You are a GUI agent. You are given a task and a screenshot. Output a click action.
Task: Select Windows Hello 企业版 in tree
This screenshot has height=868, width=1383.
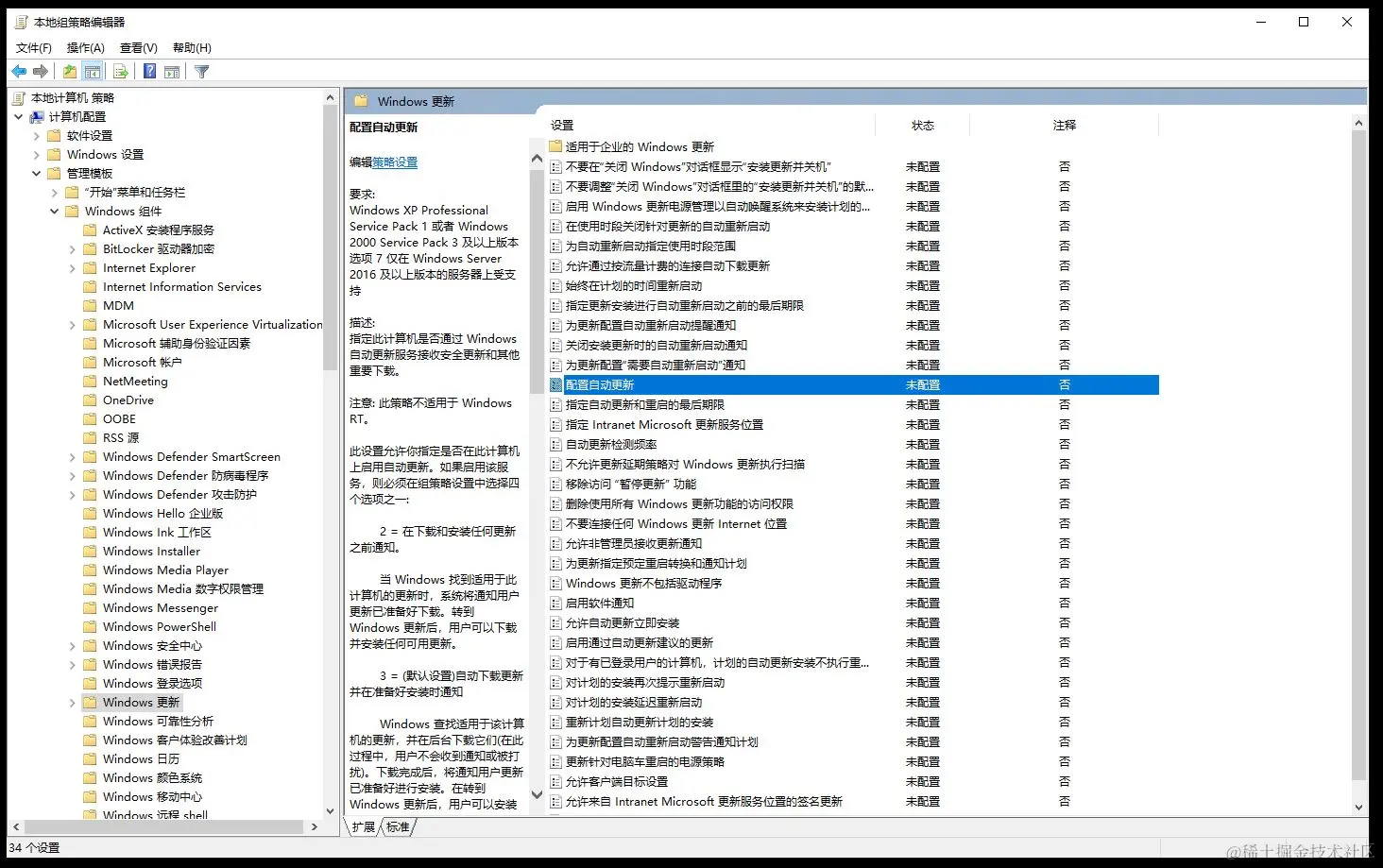pyautogui.click(x=162, y=514)
